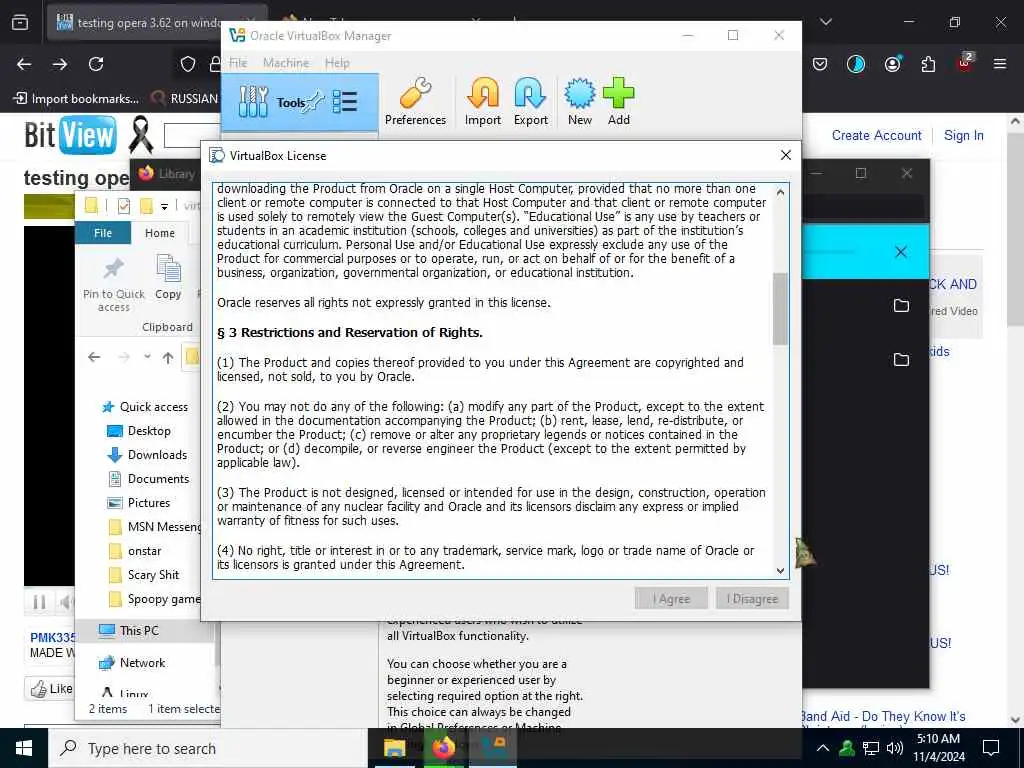The height and width of the screenshot is (768, 1024).
Task: Click the Tools pin icon
Action: pos(314,102)
